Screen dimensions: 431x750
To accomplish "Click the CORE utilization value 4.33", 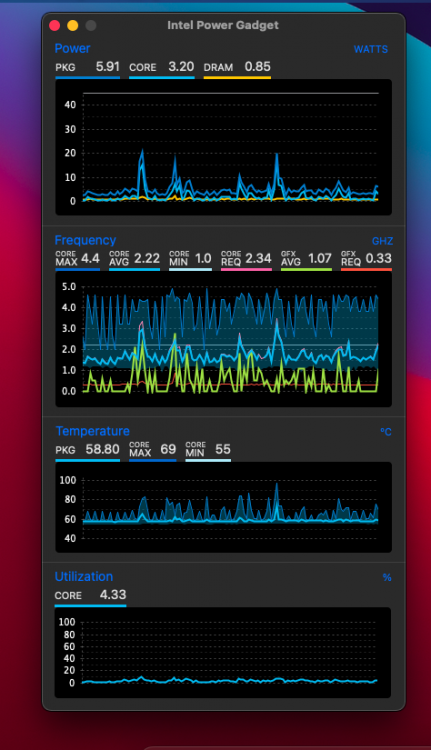I will pos(113,595).
